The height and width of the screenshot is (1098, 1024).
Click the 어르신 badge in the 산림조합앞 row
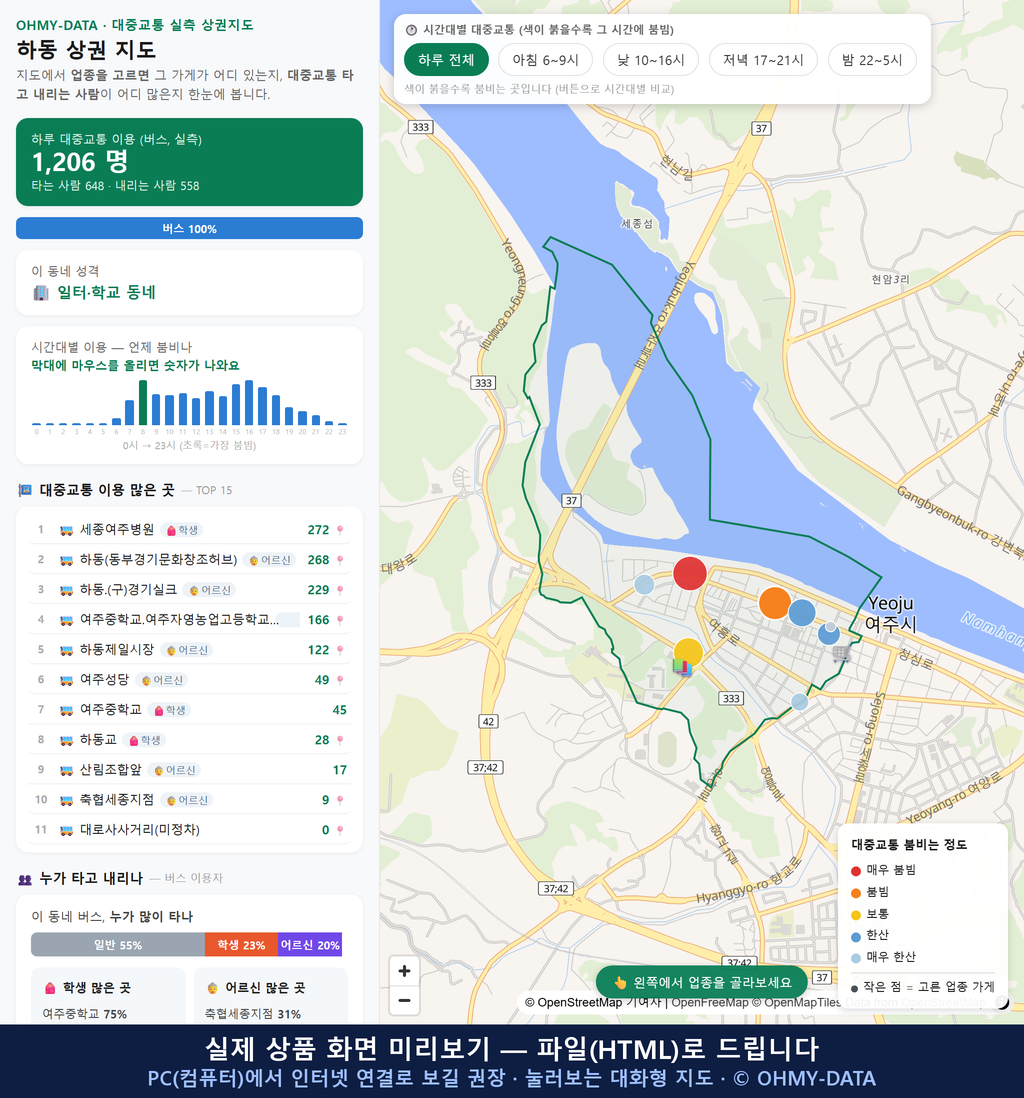pos(174,770)
